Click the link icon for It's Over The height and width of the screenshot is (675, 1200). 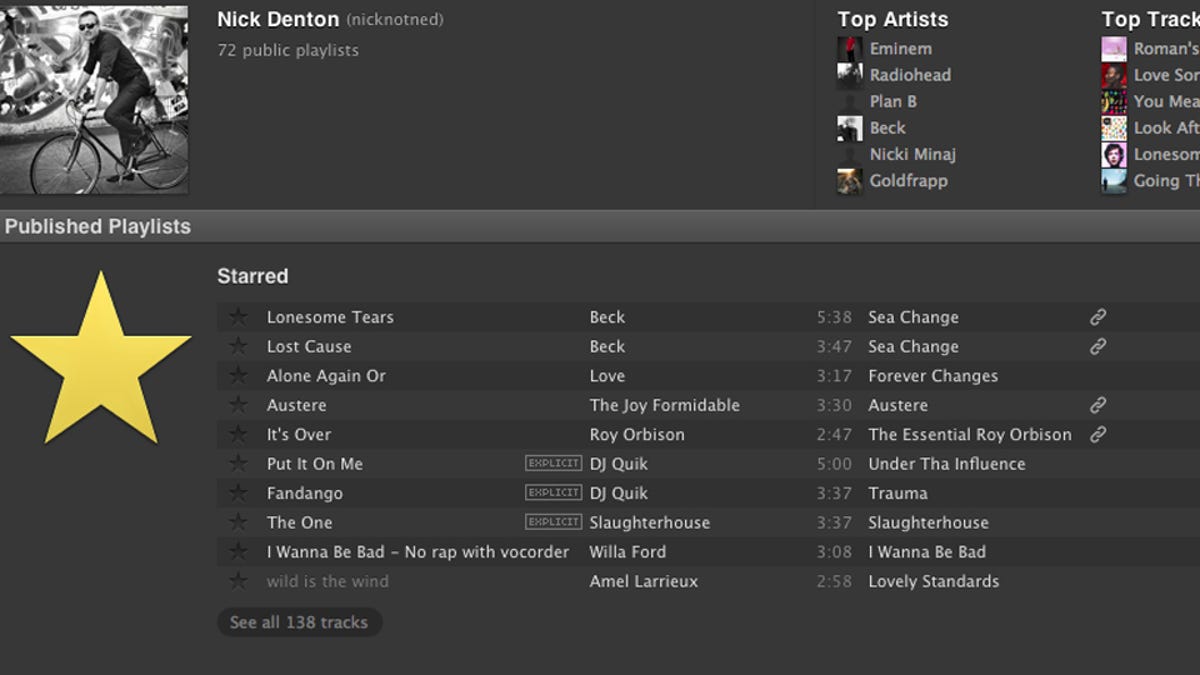(1098, 435)
